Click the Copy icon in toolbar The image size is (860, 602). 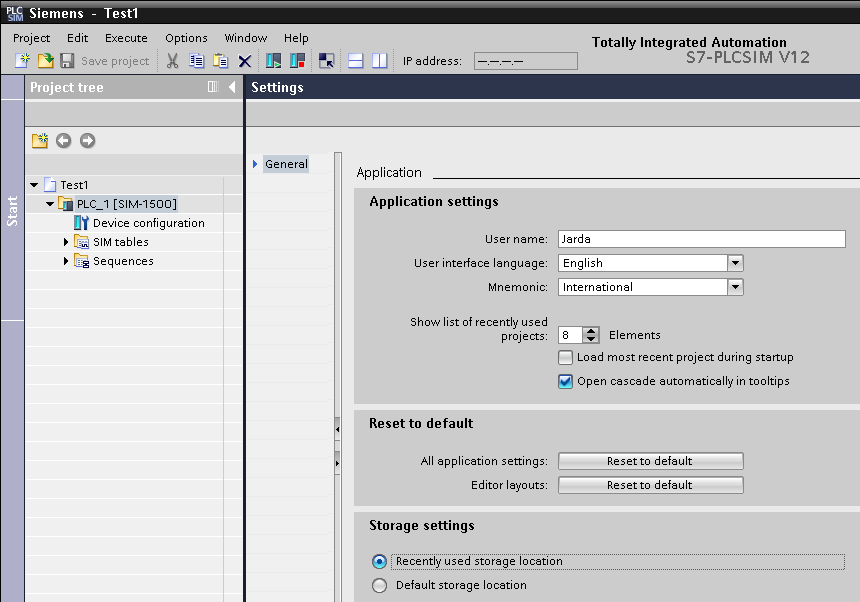coord(196,60)
